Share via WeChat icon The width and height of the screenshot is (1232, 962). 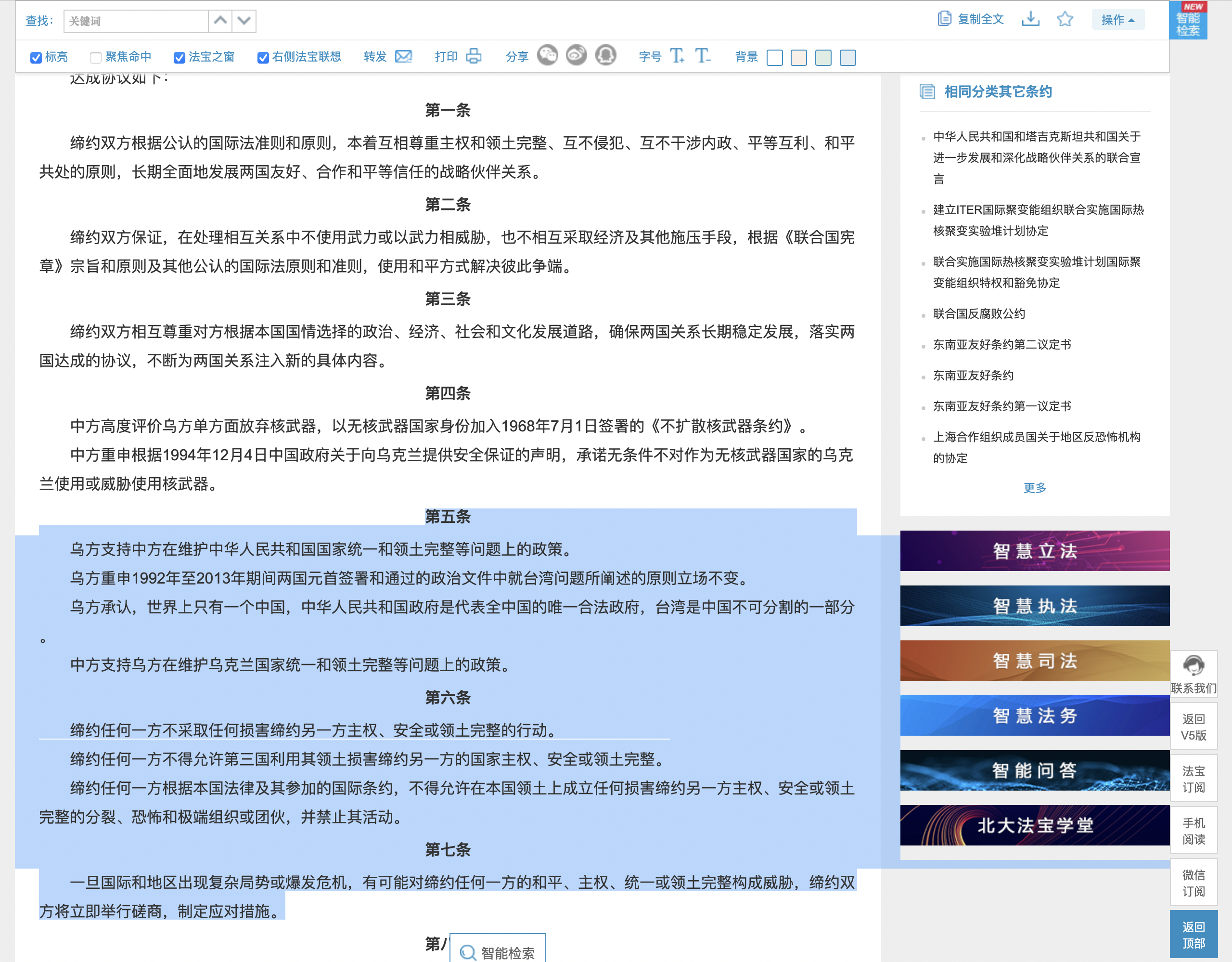tap(547, 55)
